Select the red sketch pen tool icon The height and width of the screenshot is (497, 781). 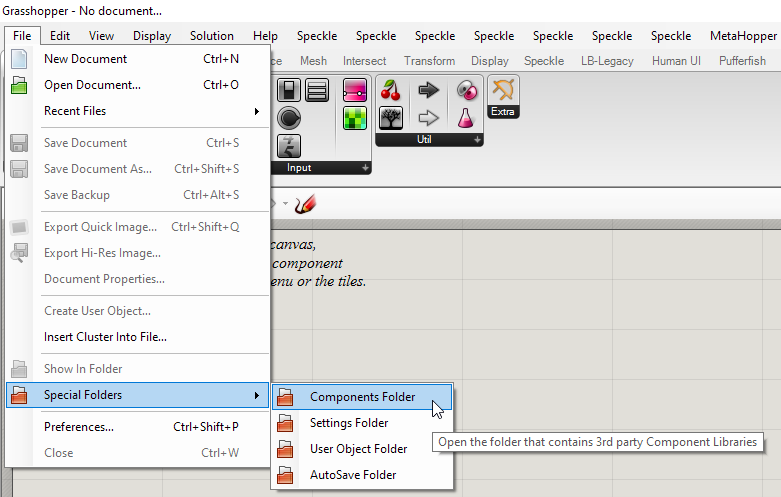point(305,204)
